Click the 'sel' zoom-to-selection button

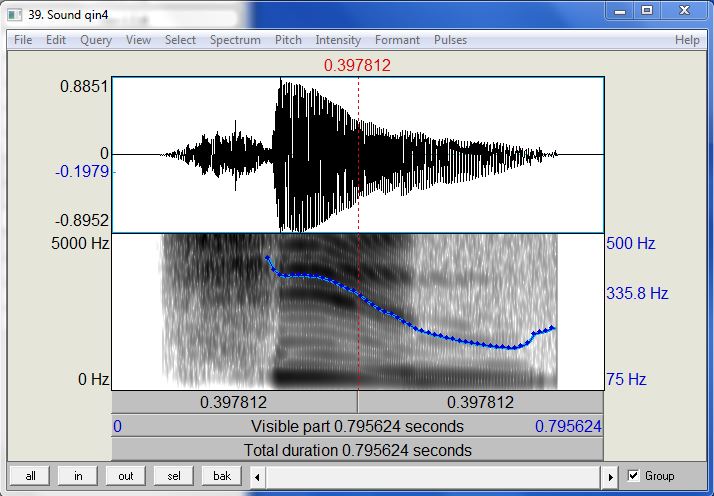(x=173, y=476)
